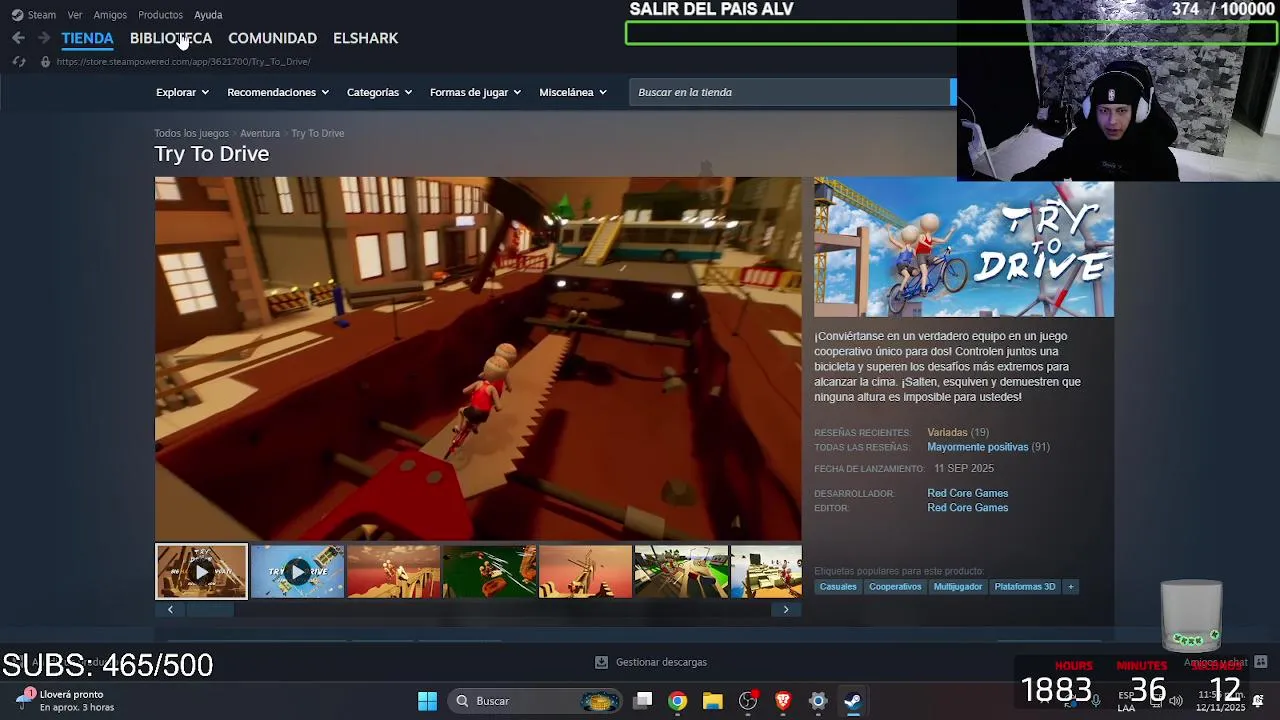Open the Todos los juegos breadcrumb
Screen dimensions: 1280x720
[191, 133]
